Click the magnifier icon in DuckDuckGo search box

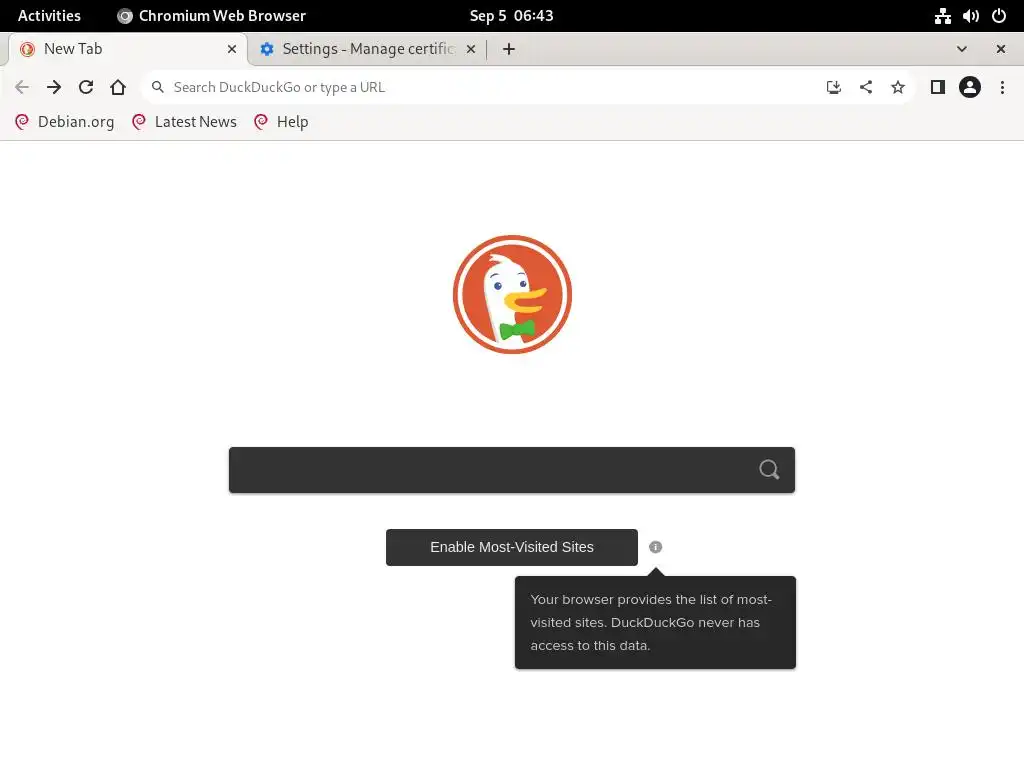coord(769,470)
